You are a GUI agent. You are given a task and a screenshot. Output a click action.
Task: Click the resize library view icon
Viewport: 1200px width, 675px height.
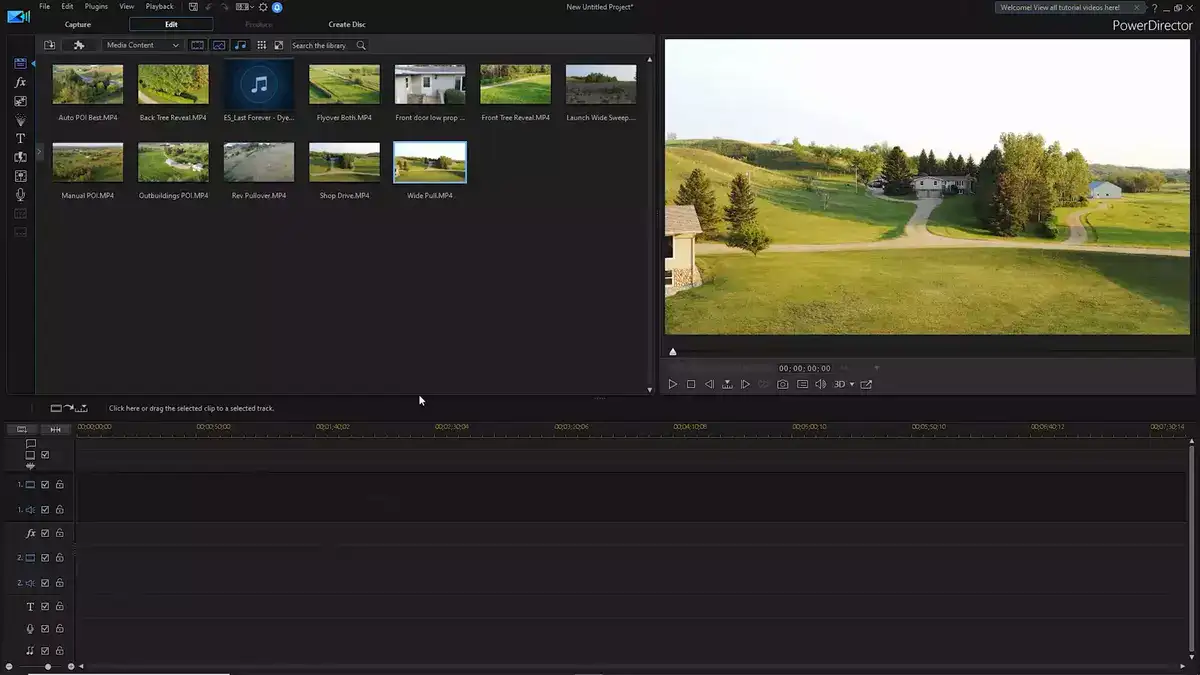pyautogui.click(x=279, y=45)
